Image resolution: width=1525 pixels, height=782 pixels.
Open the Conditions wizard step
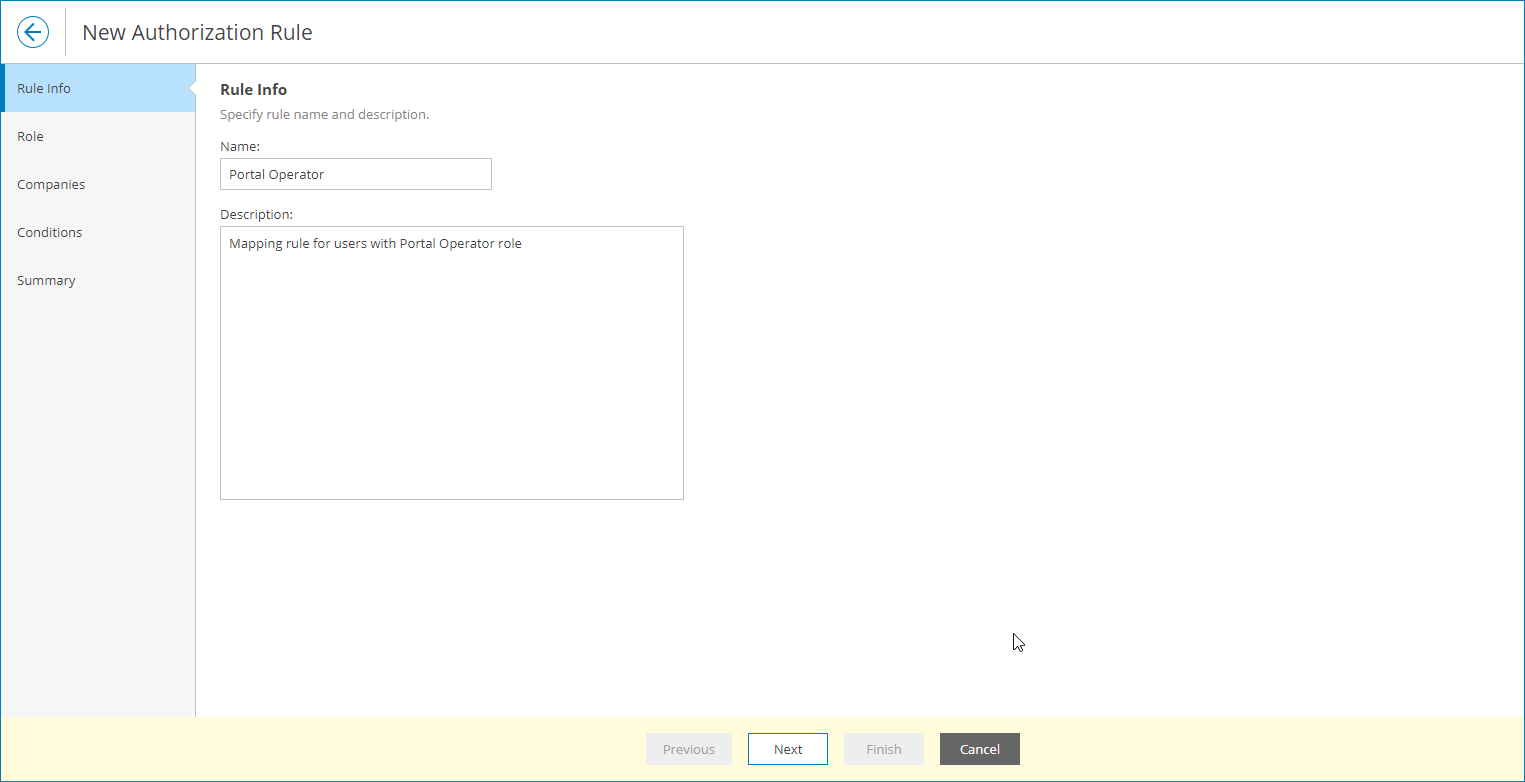pos(98,232)
